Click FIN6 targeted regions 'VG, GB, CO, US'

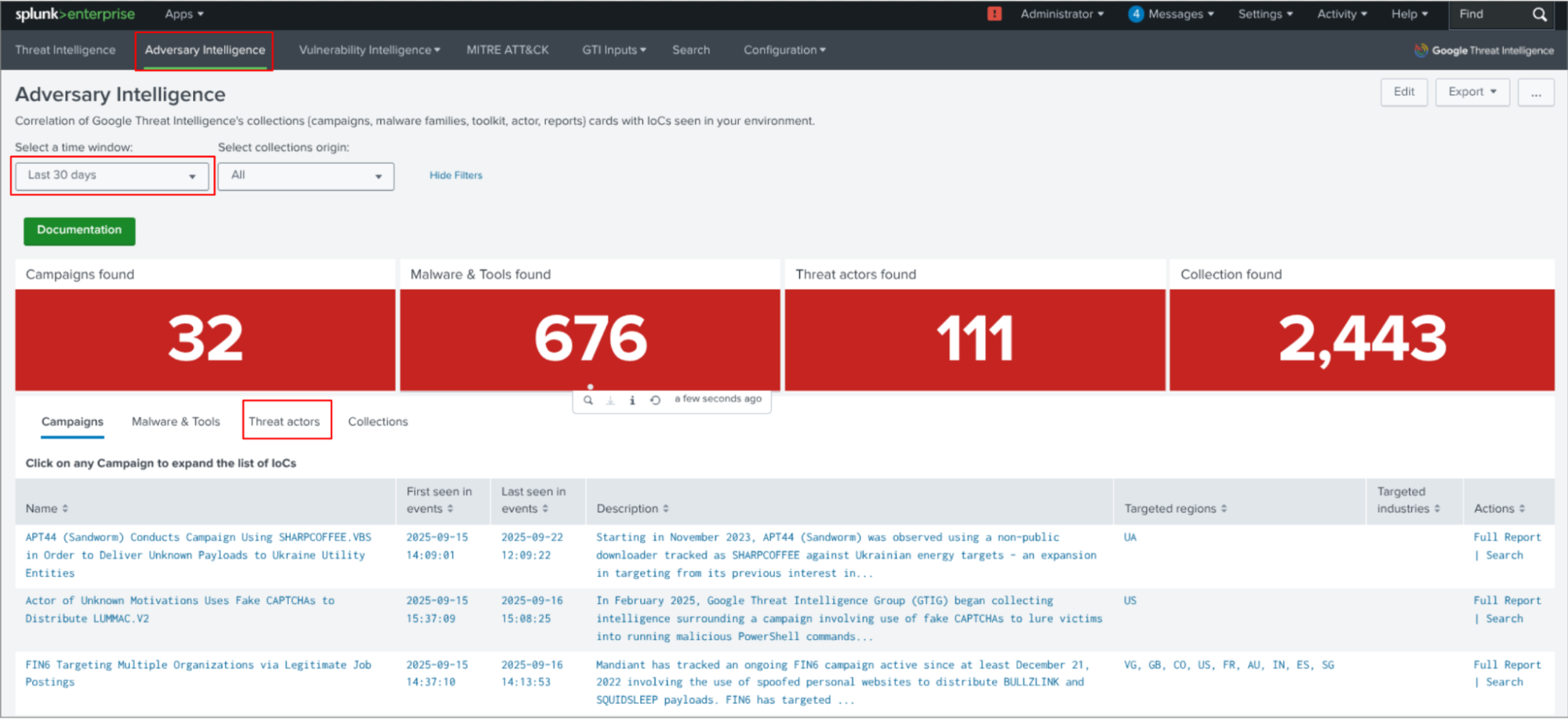click(1228, 665)
